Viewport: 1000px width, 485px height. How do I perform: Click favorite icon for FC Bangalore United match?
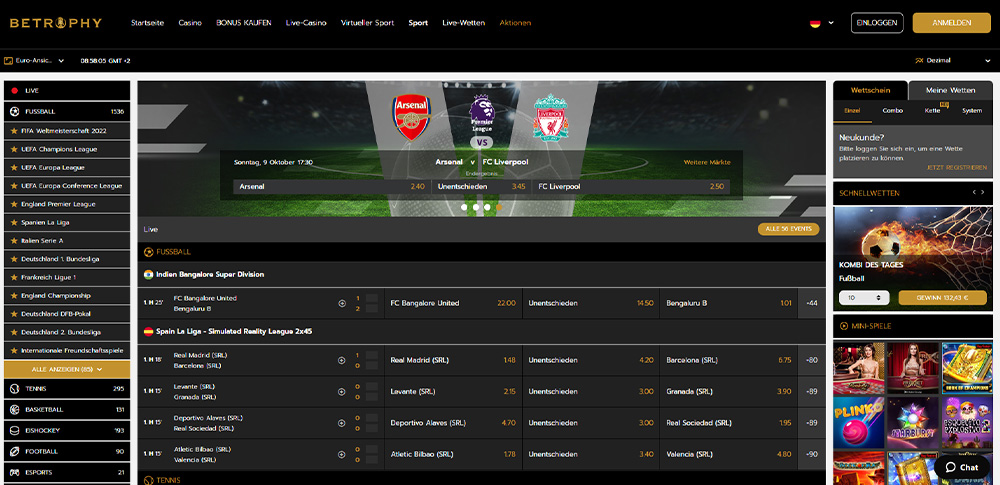[x=342, y=303]
